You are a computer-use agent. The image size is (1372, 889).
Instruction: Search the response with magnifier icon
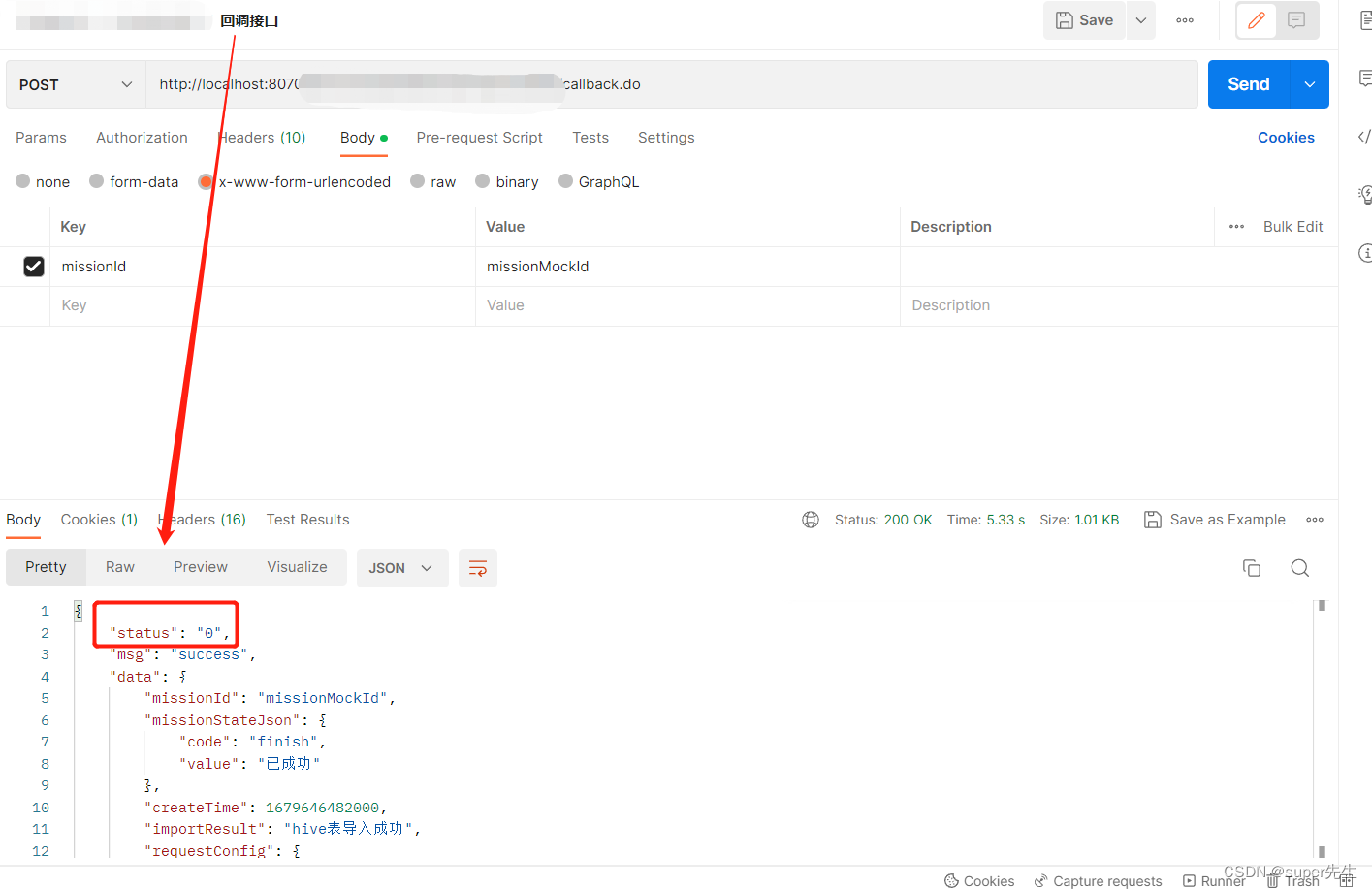(1300, 568)
